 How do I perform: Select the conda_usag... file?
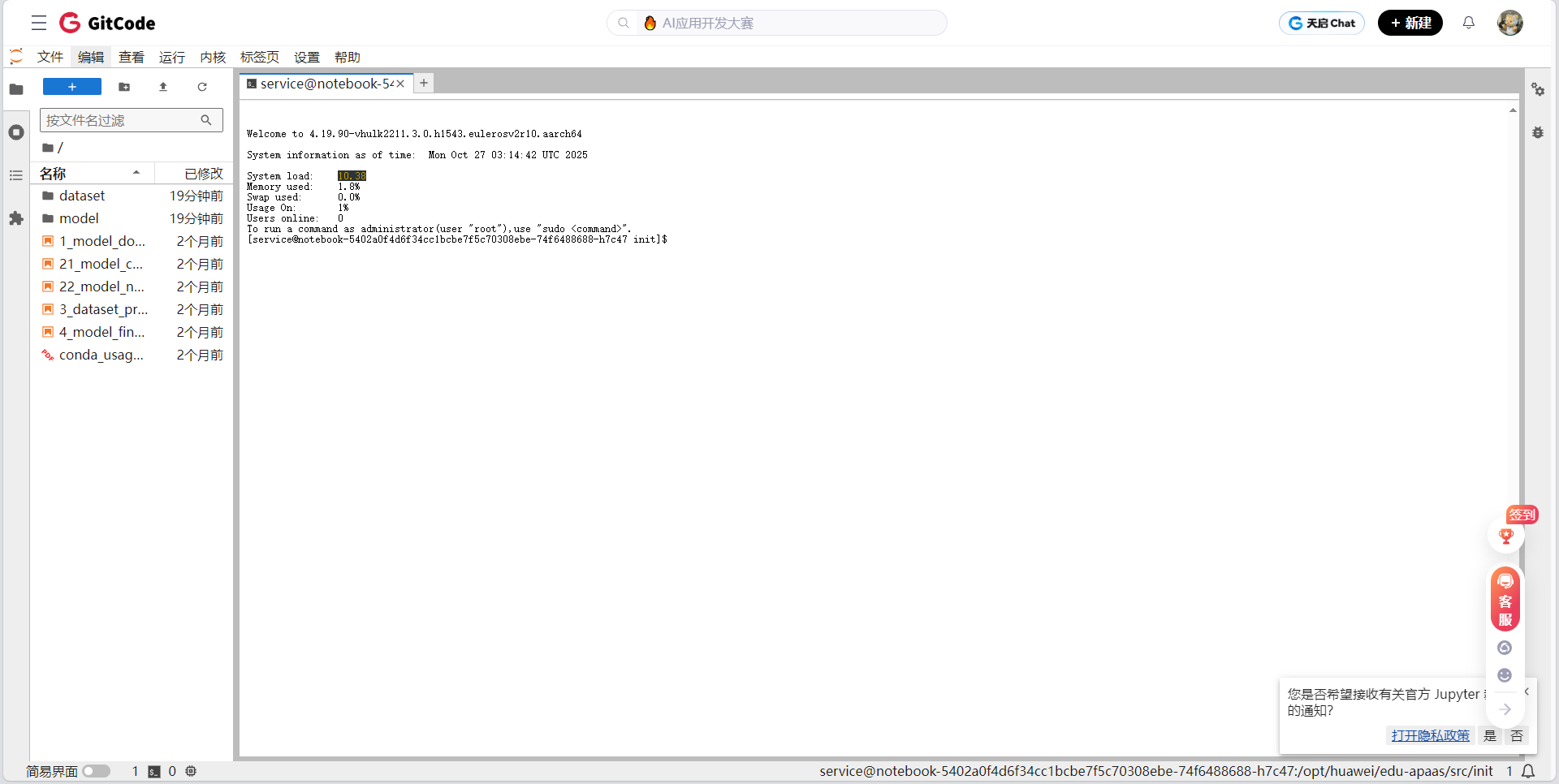tap(132, 355)
